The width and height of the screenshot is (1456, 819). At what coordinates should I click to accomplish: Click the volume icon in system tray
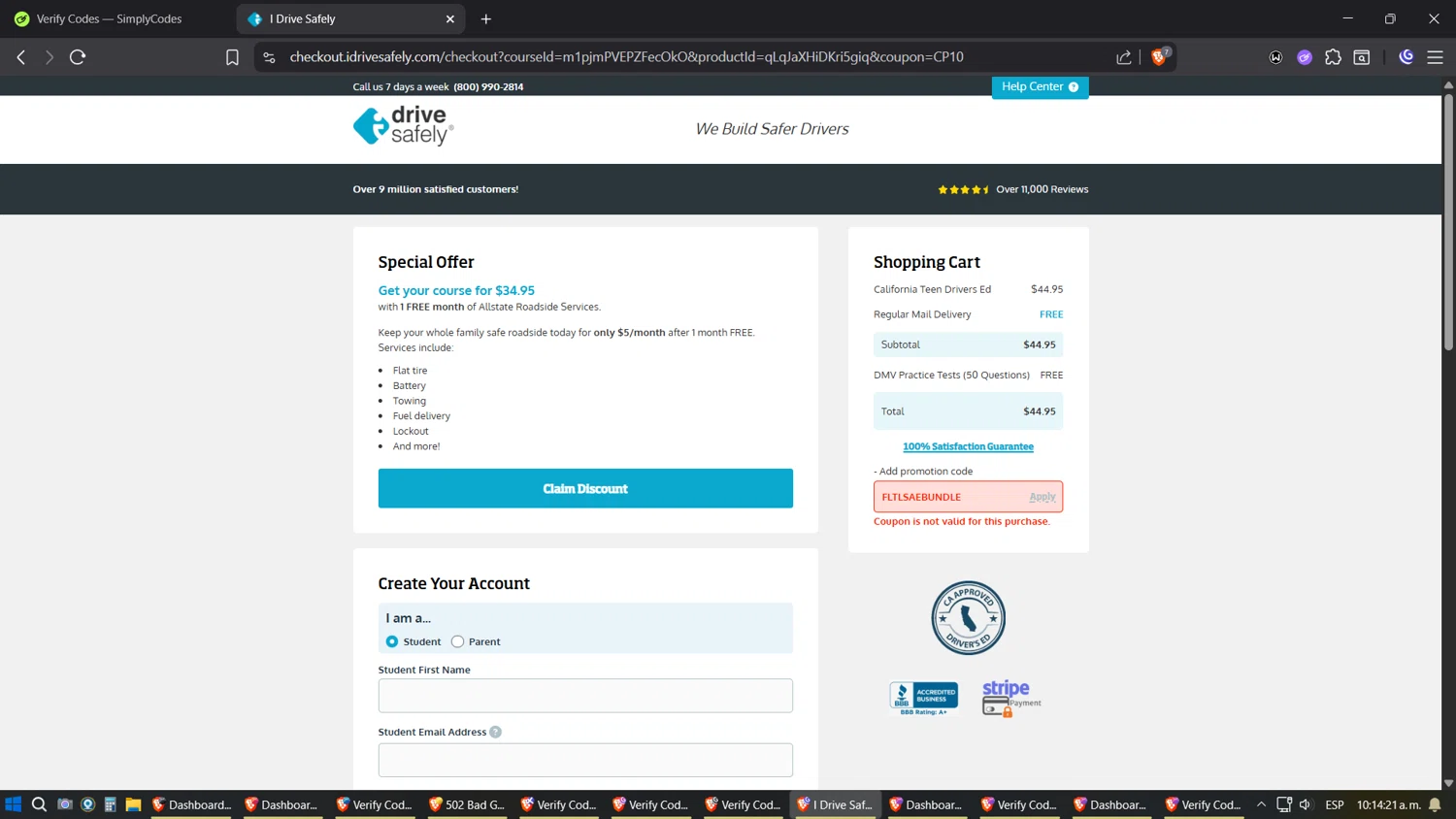pyautogui.click(x=1306, y=804)
